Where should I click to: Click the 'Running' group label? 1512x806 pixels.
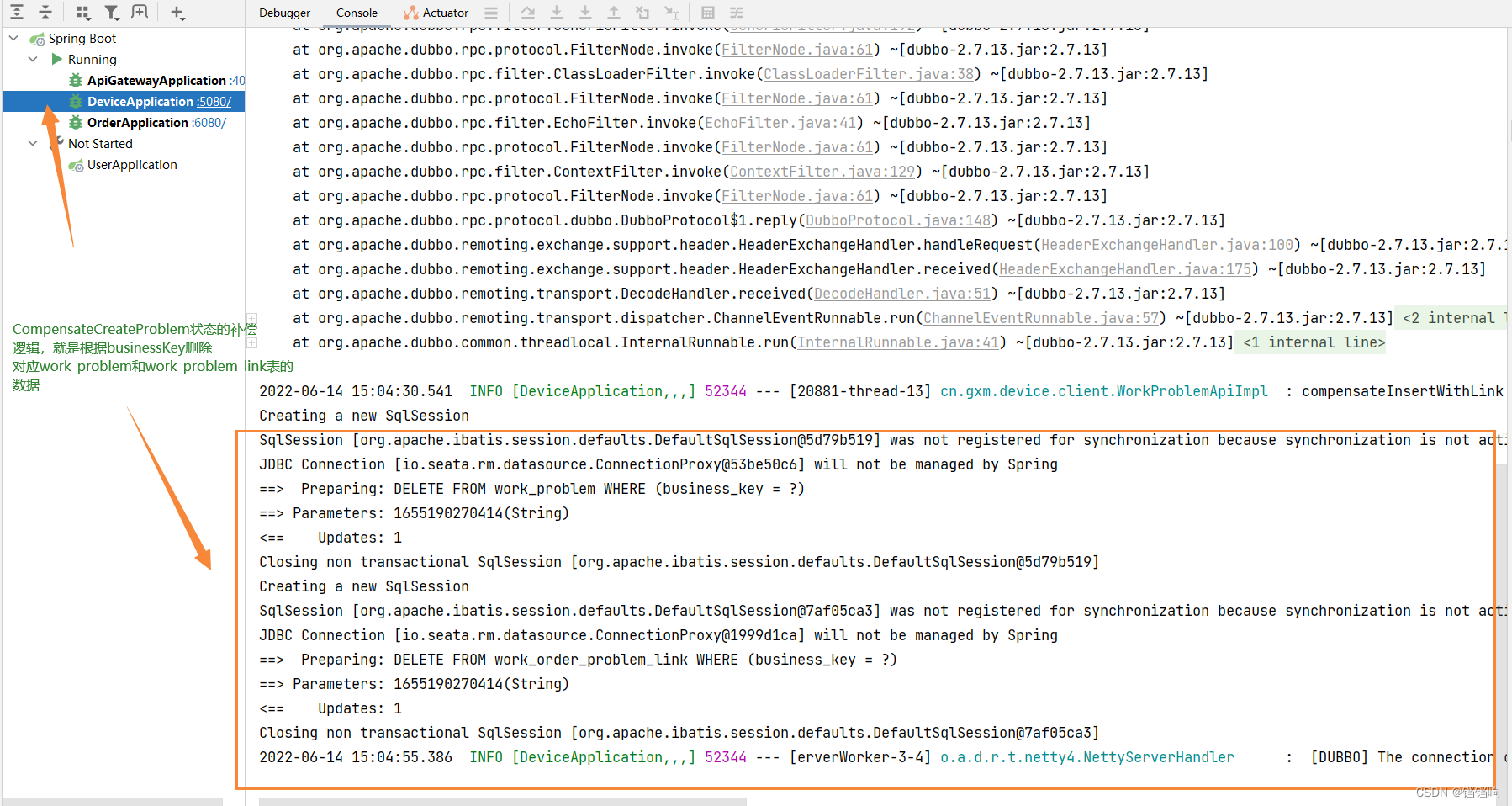93,60
